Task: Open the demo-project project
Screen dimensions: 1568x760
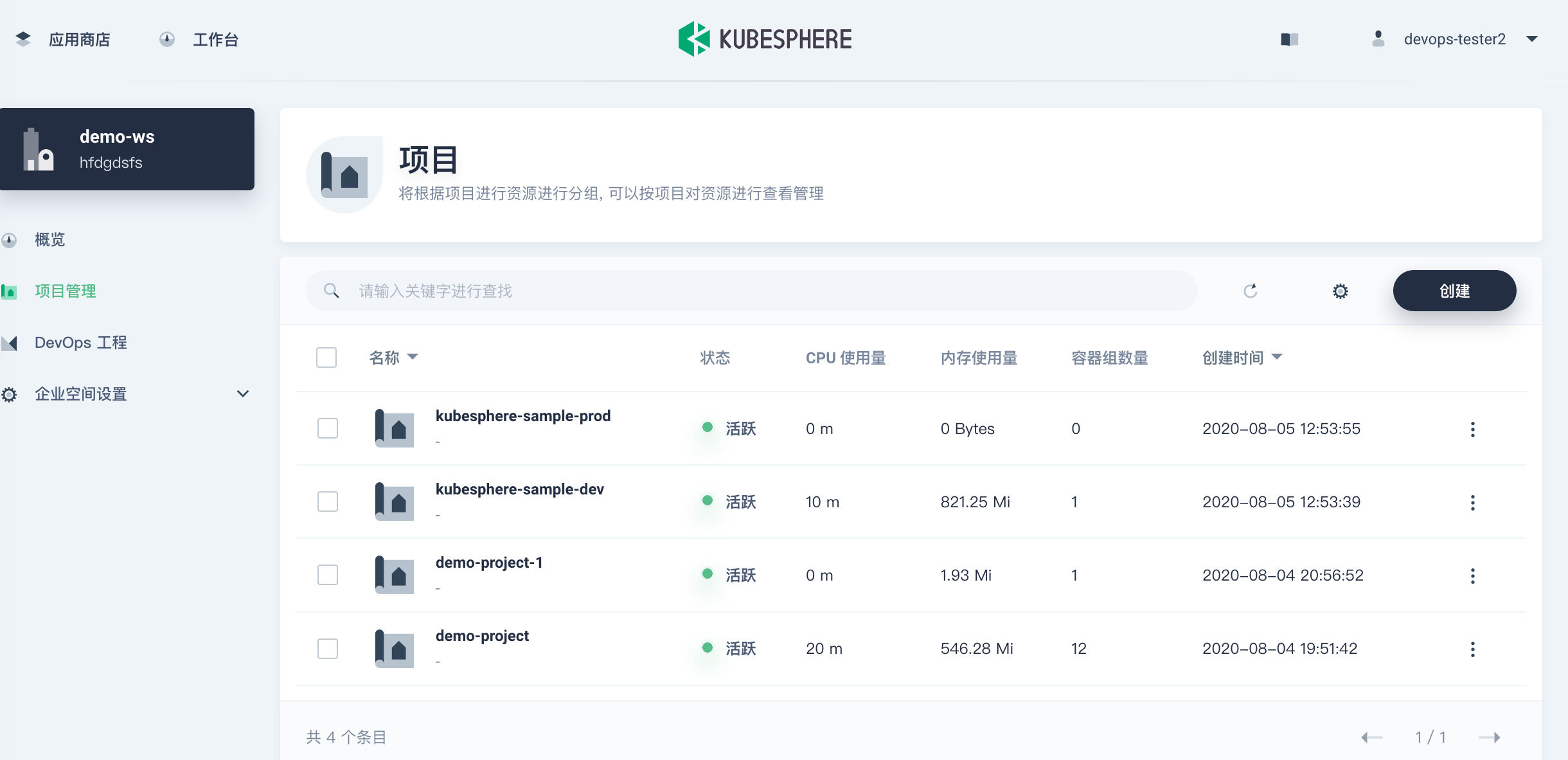Action: [x=481, y=635]
